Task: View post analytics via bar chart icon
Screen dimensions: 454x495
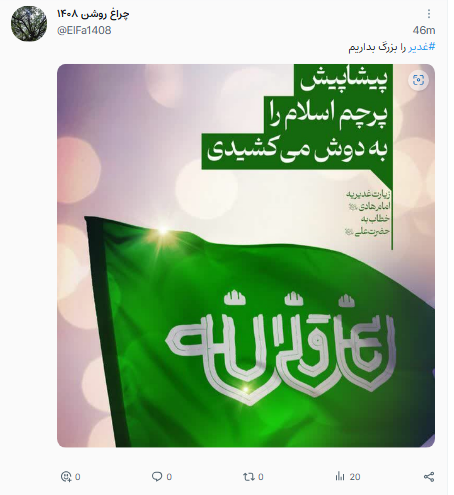Action: coord(340,476)
